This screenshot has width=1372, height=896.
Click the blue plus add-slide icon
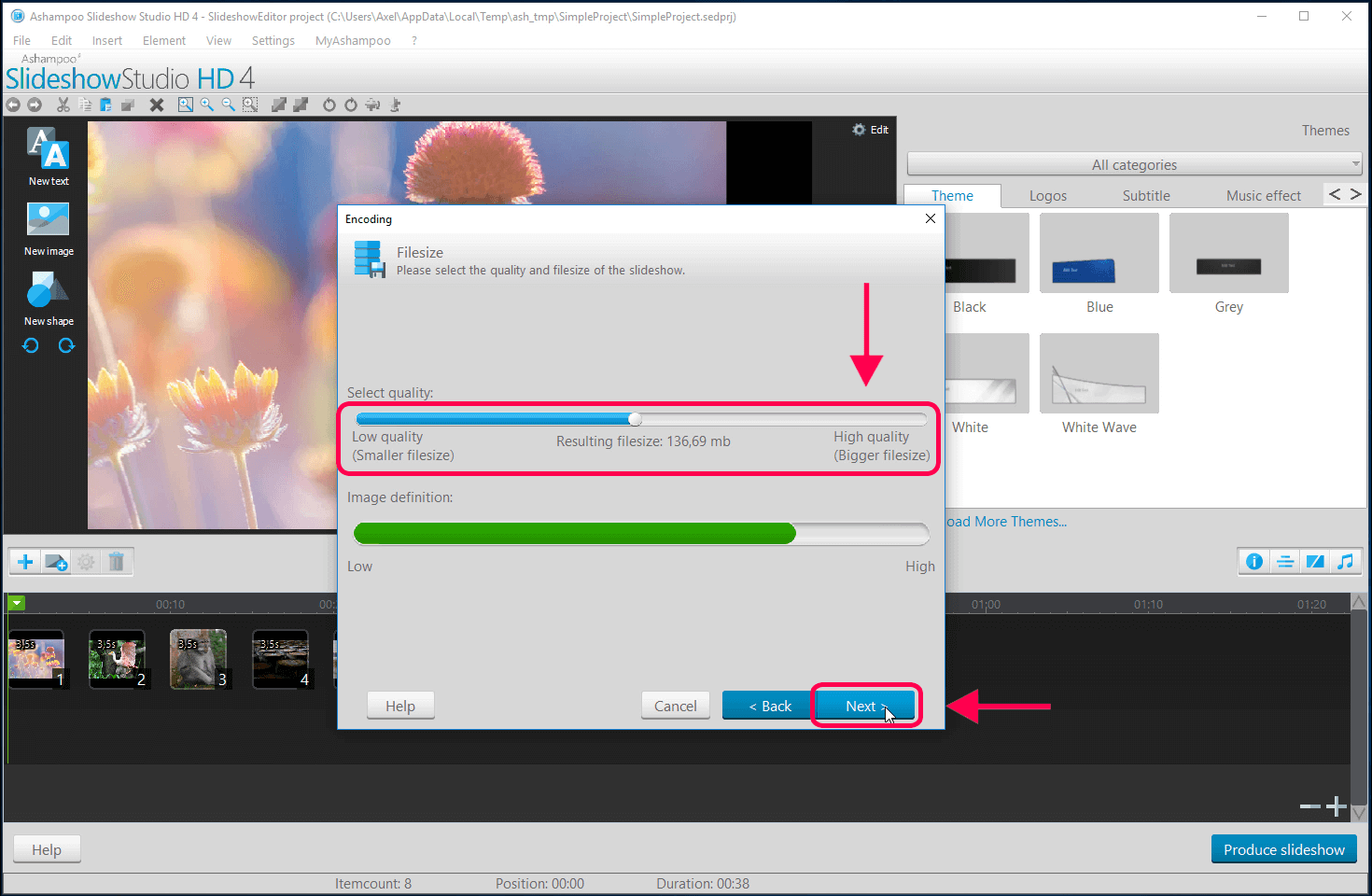coord(25,562)
